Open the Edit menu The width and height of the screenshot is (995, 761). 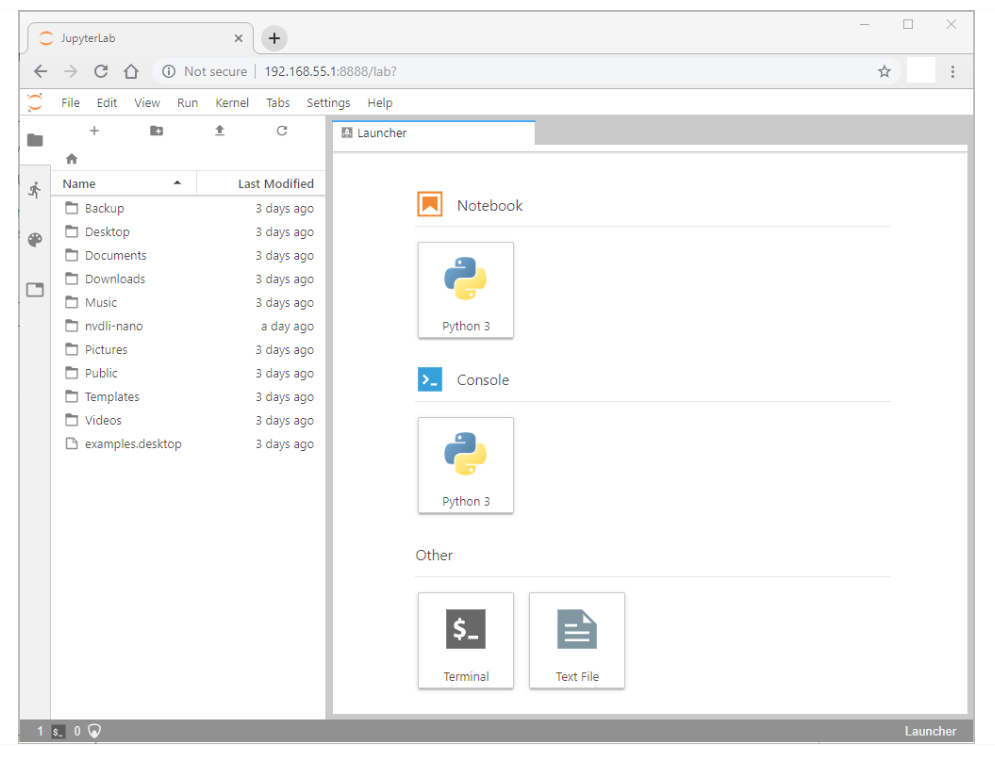click(x=107, y=103)
